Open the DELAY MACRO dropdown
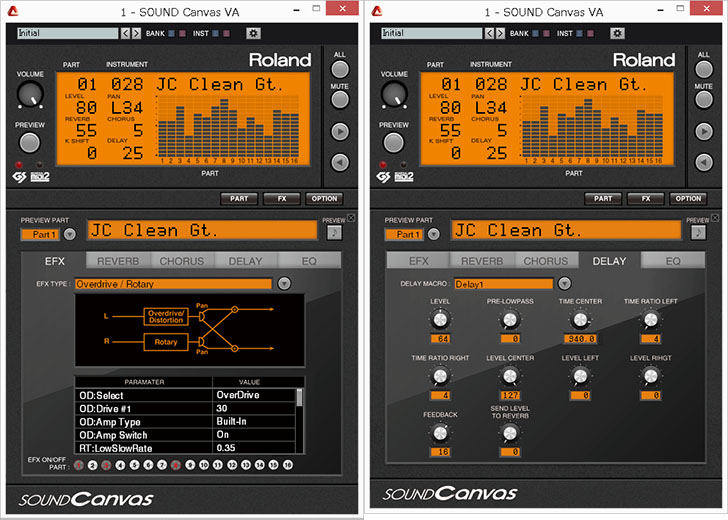Image resolution: width=728 pixels, height=520 pixels. 564,283
